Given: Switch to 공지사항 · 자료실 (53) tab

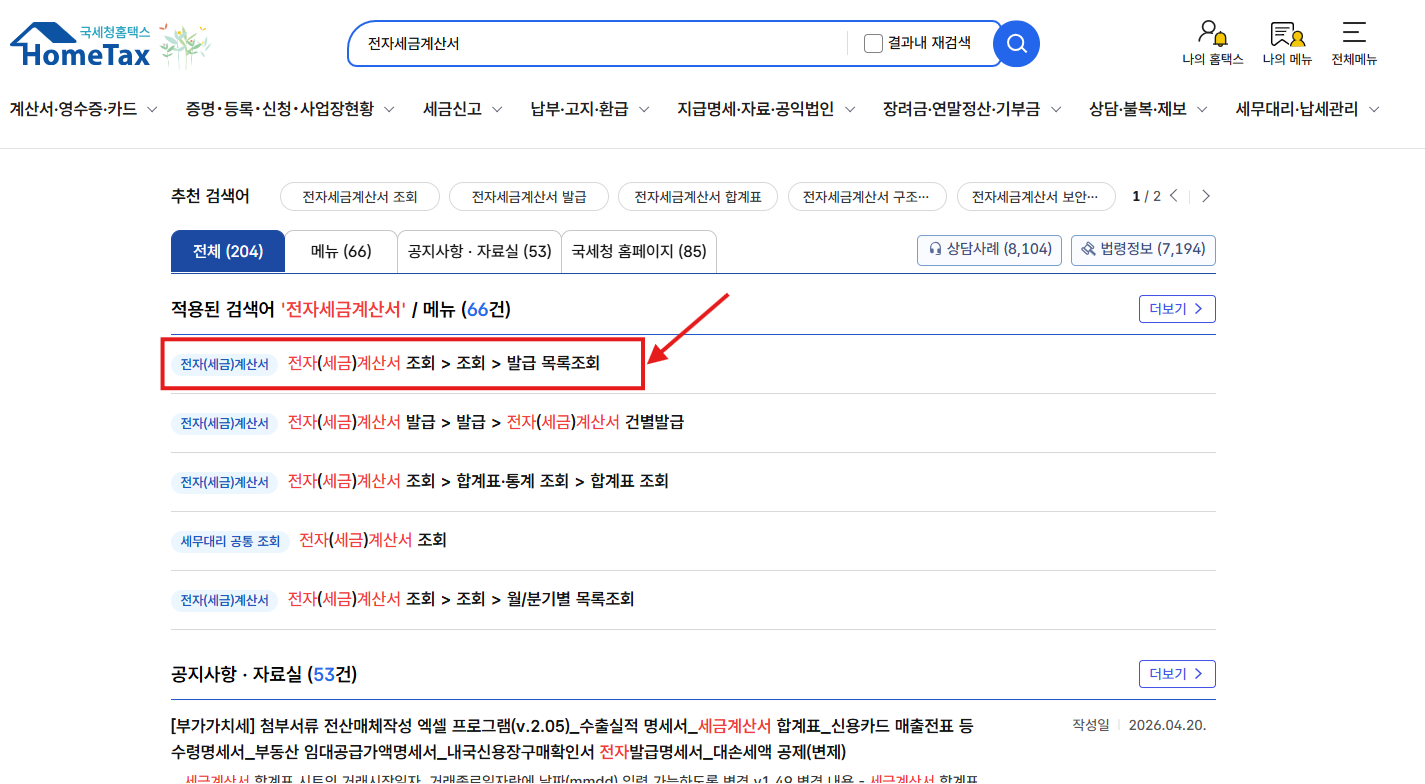Looking at the screenshot, I should click(479, 251).
